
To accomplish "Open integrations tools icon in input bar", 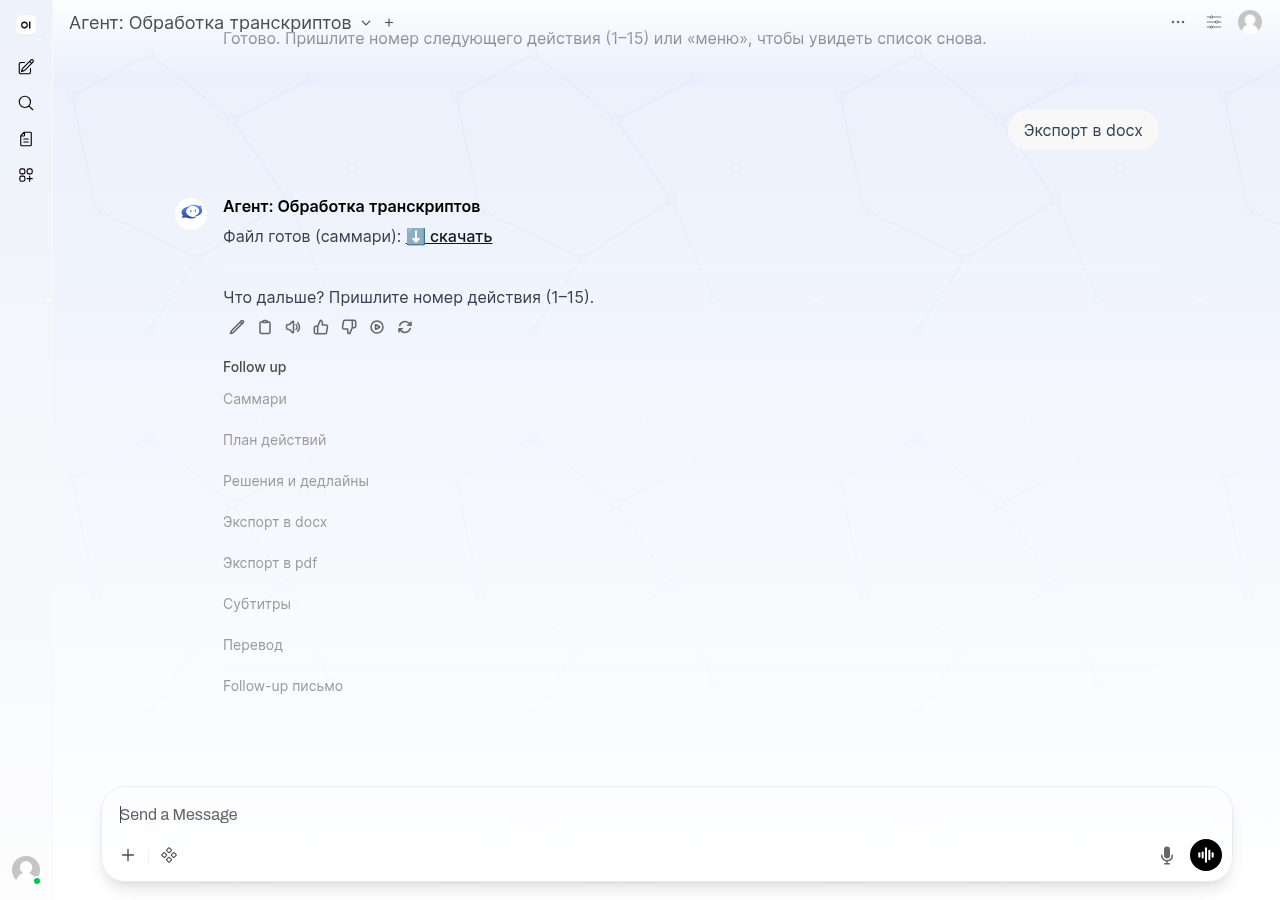I will point(169,855).
